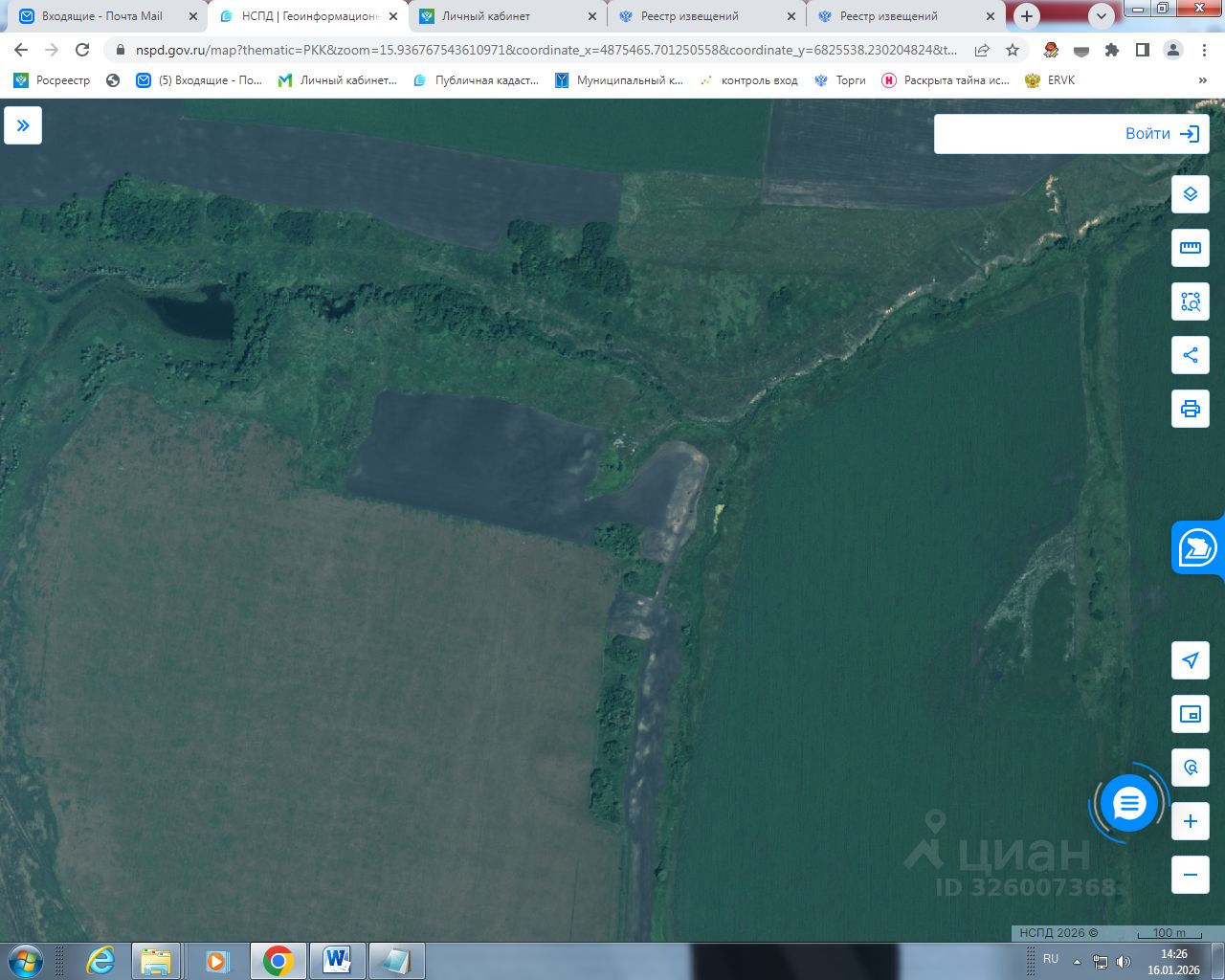Viewport: 1225px width, 980px height.
Task: Change the RU input language
Action: (x=1051, y=959)
